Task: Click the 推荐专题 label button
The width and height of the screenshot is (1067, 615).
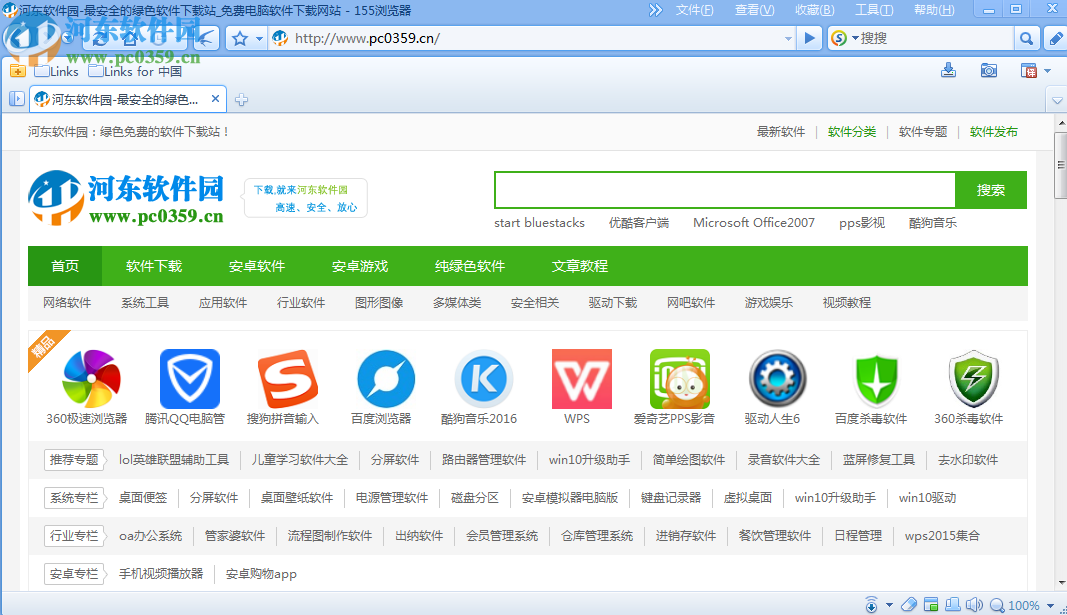Action: click(x=73, y=460)
